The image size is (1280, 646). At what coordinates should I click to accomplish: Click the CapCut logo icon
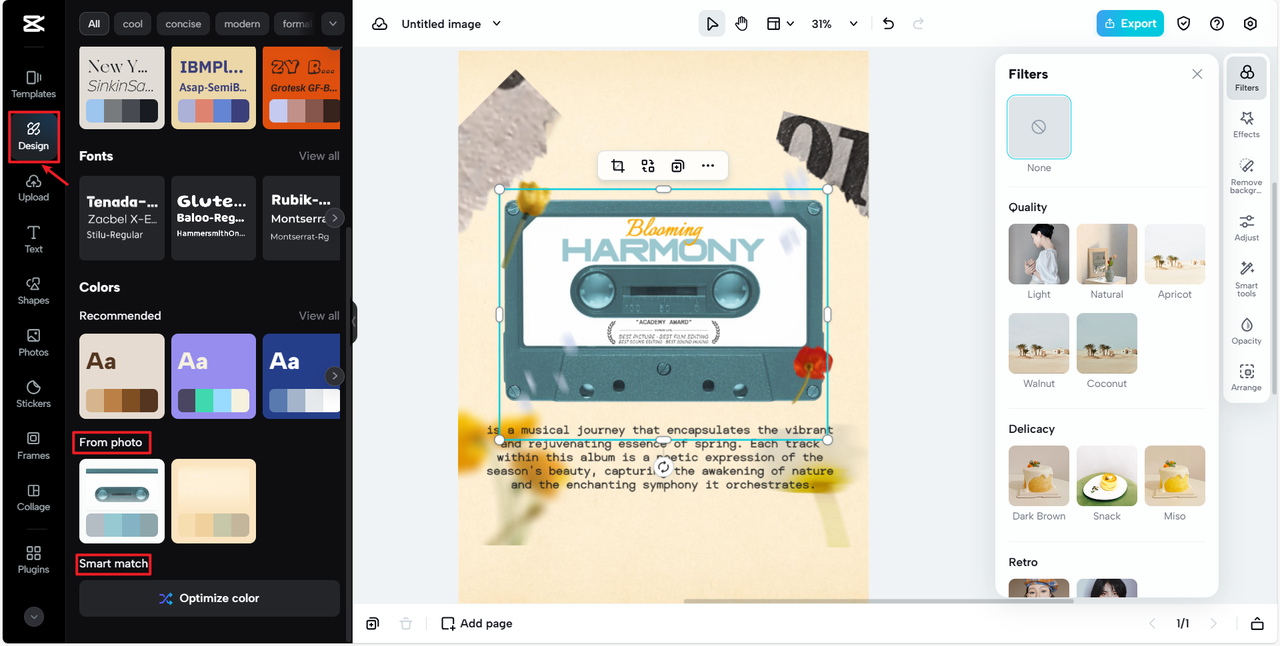[33, 23]
